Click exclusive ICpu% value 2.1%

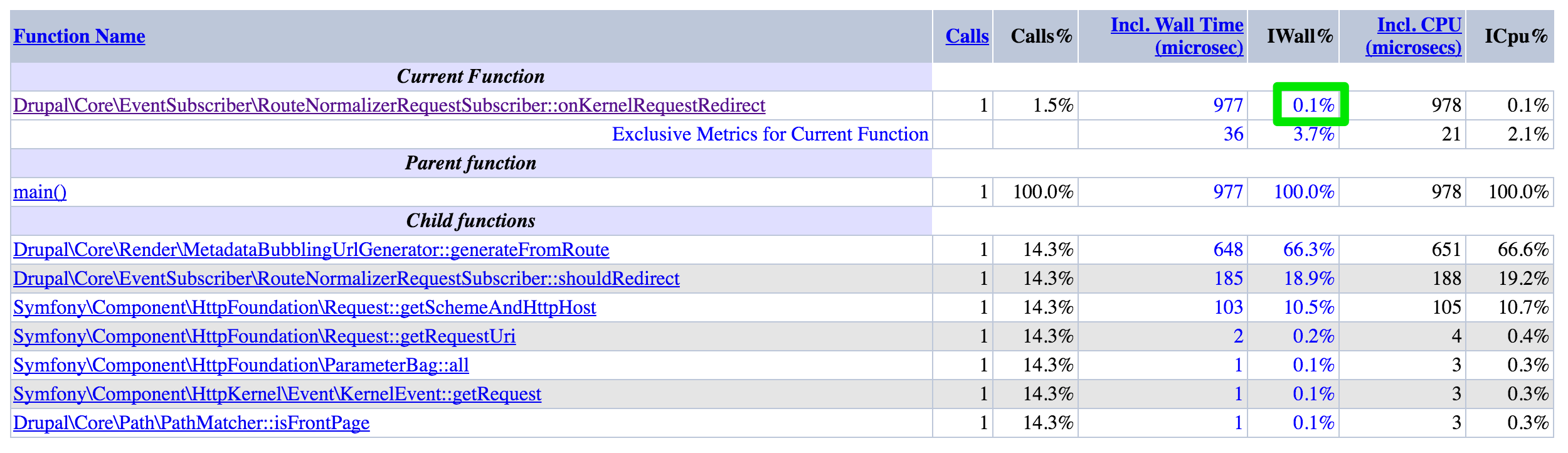click(1528, 134)
